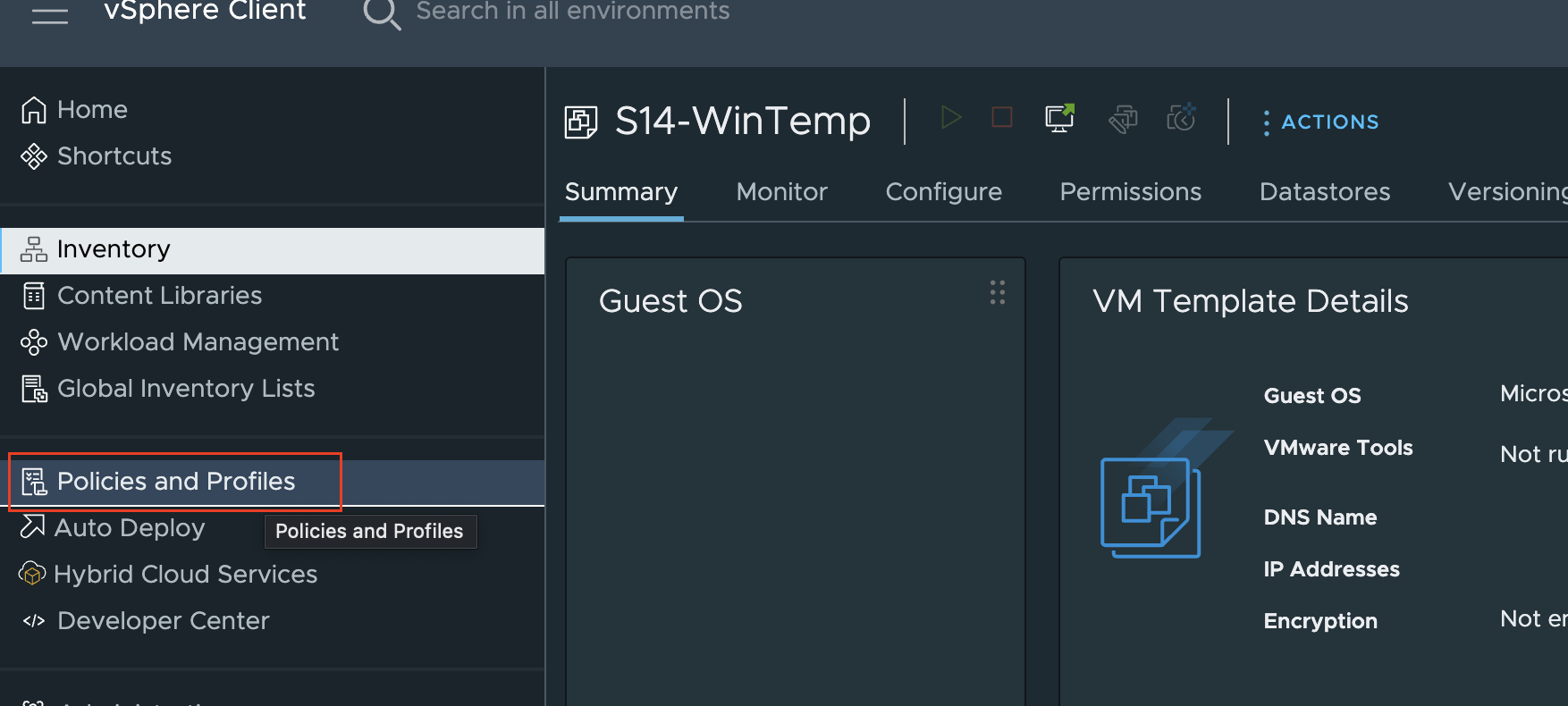Select Inventory in the sidebar
1568x706 pixels.
coord(273,250)
